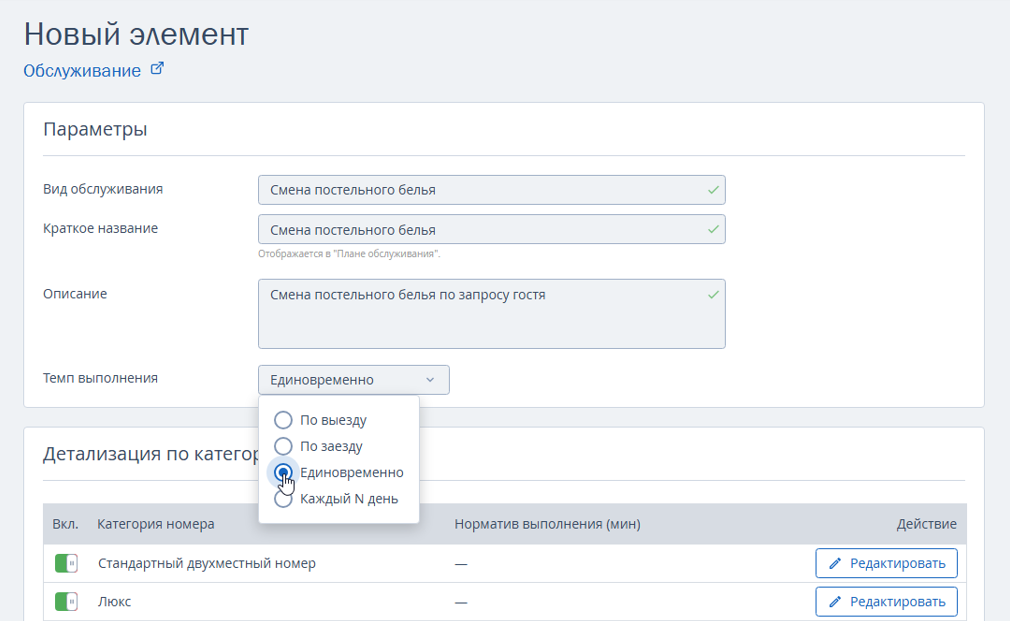Screen dimensions: 1010x621
Task: Click the Обслуживание link
Action: pos(82,71)
